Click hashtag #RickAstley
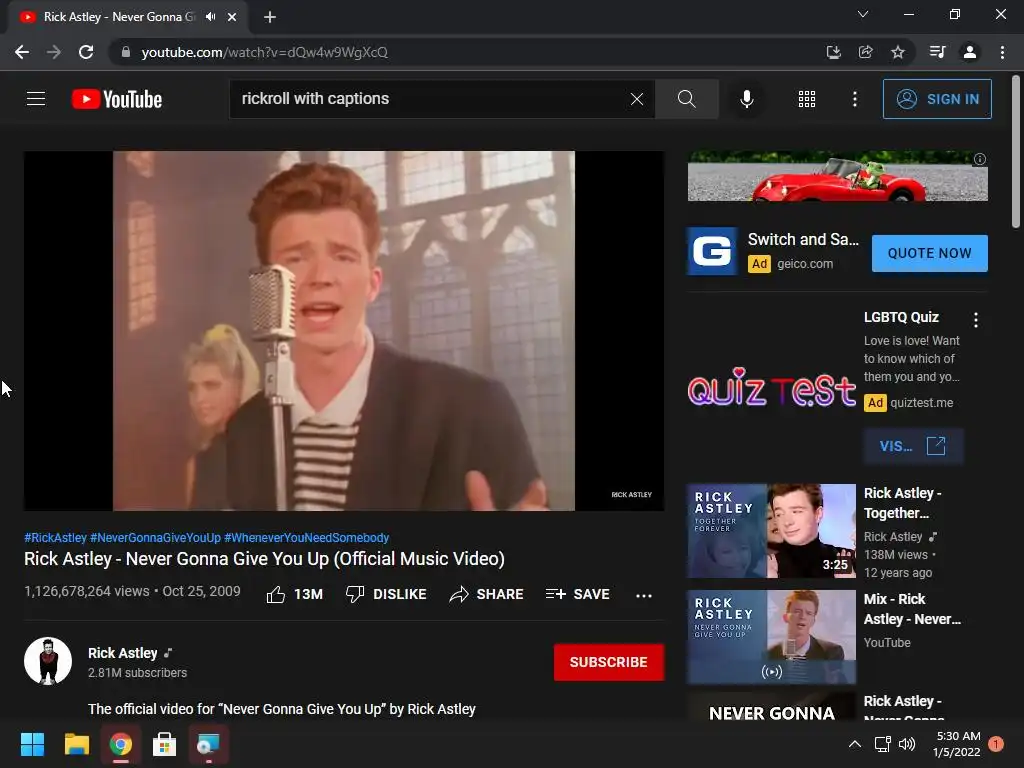 coord(56,537)
